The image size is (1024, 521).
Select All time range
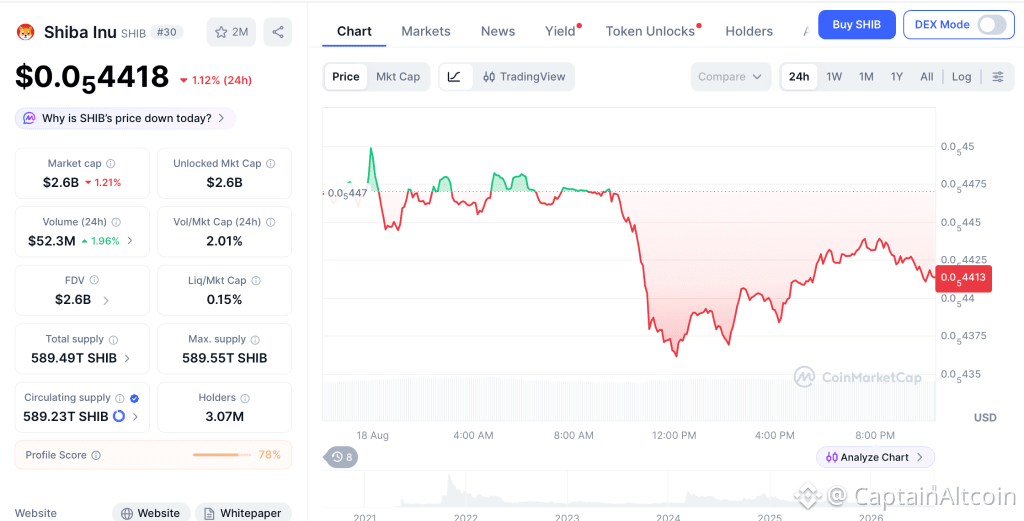point(927,77)
